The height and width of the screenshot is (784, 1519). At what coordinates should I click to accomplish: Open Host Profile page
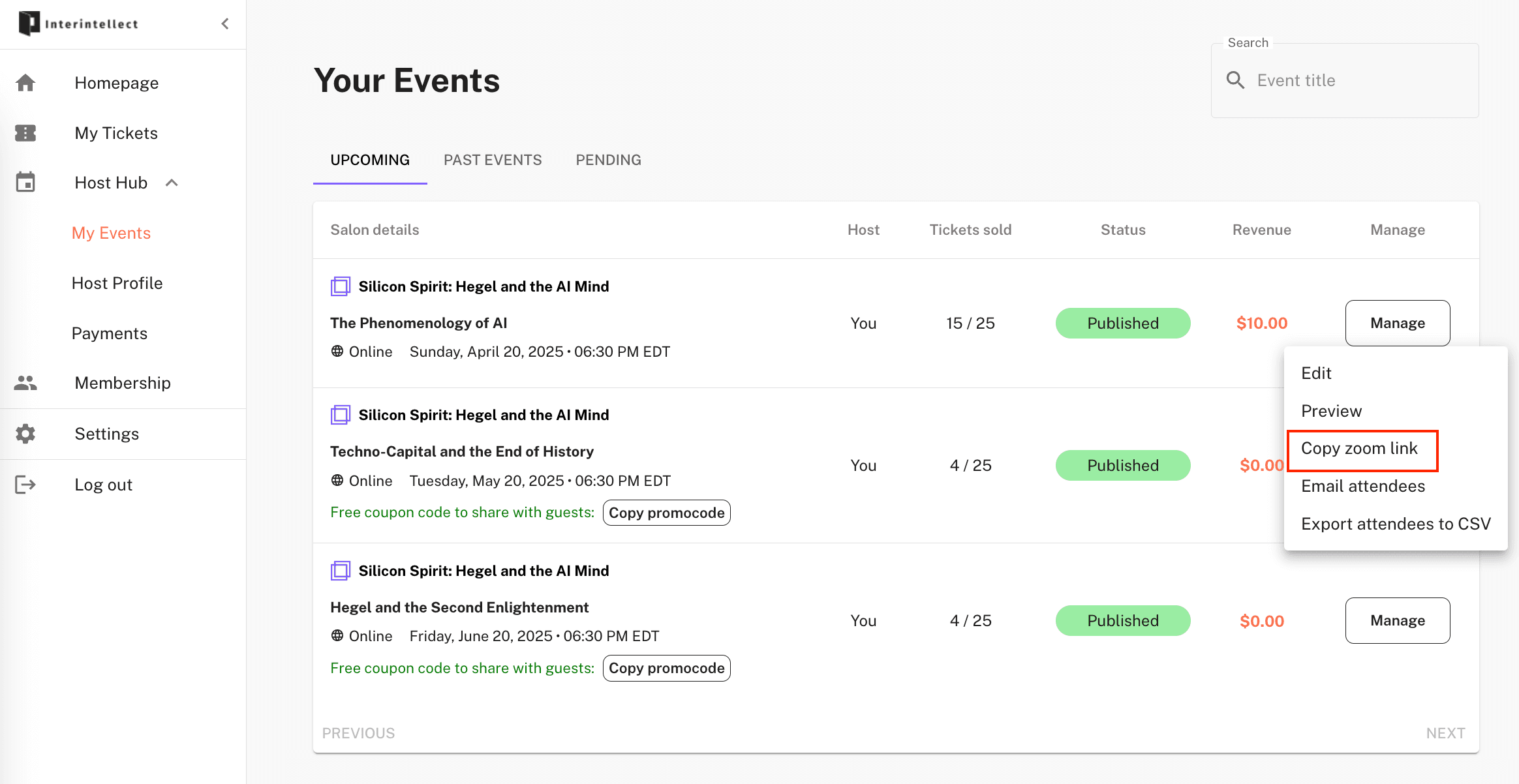(117, 283)
